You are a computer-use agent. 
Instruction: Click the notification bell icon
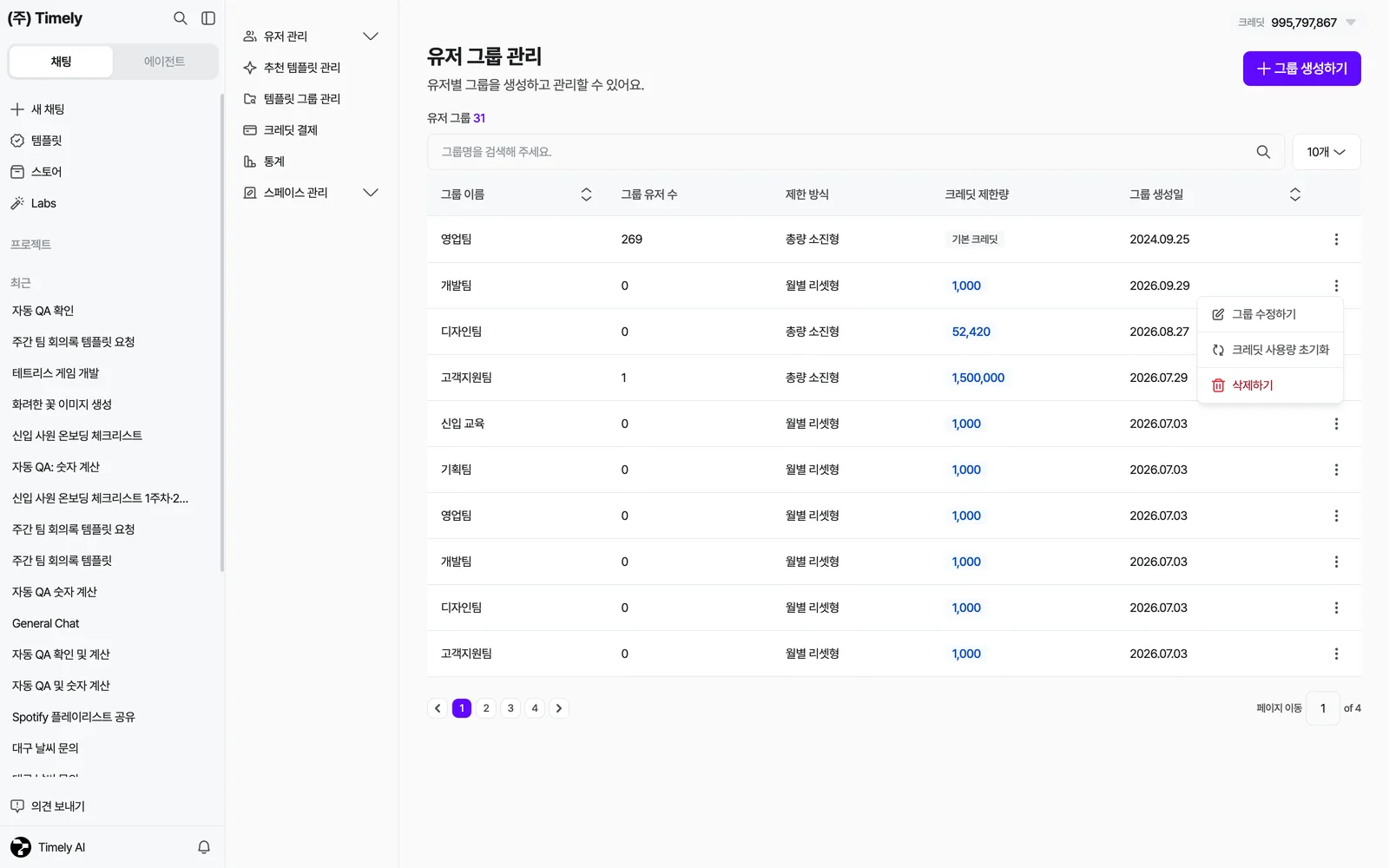204,847
